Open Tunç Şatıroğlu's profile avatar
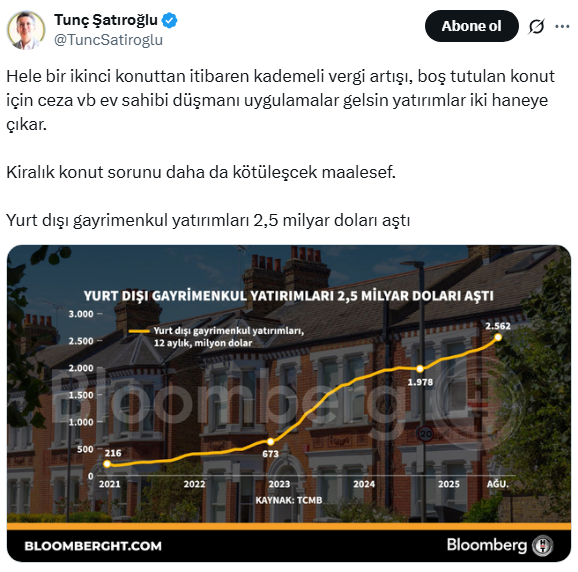The image size is (578, 572). (26, 29)
